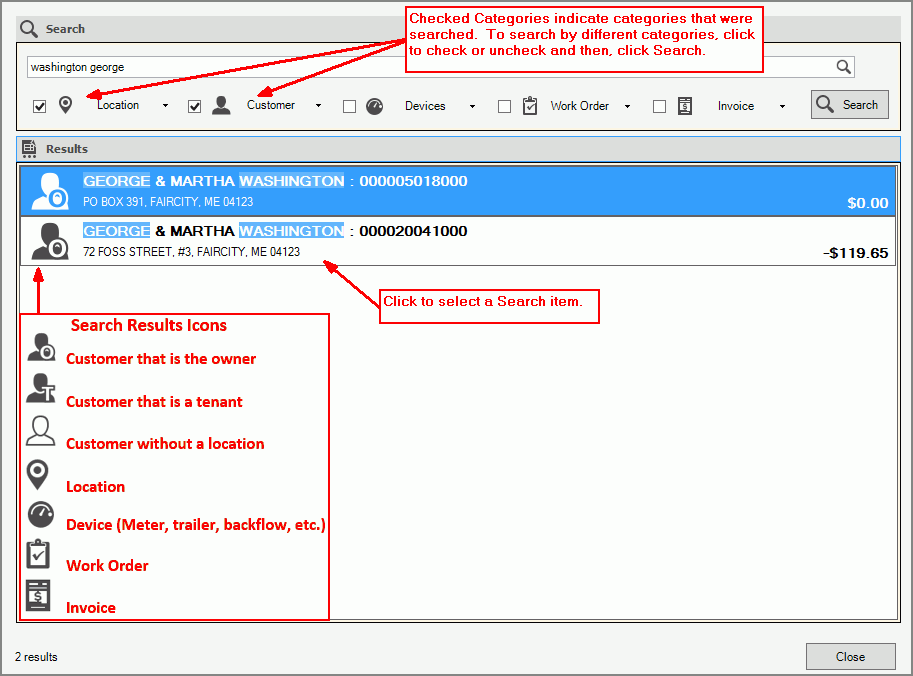Open the Customer dropdown arrow

pos(319,106)
